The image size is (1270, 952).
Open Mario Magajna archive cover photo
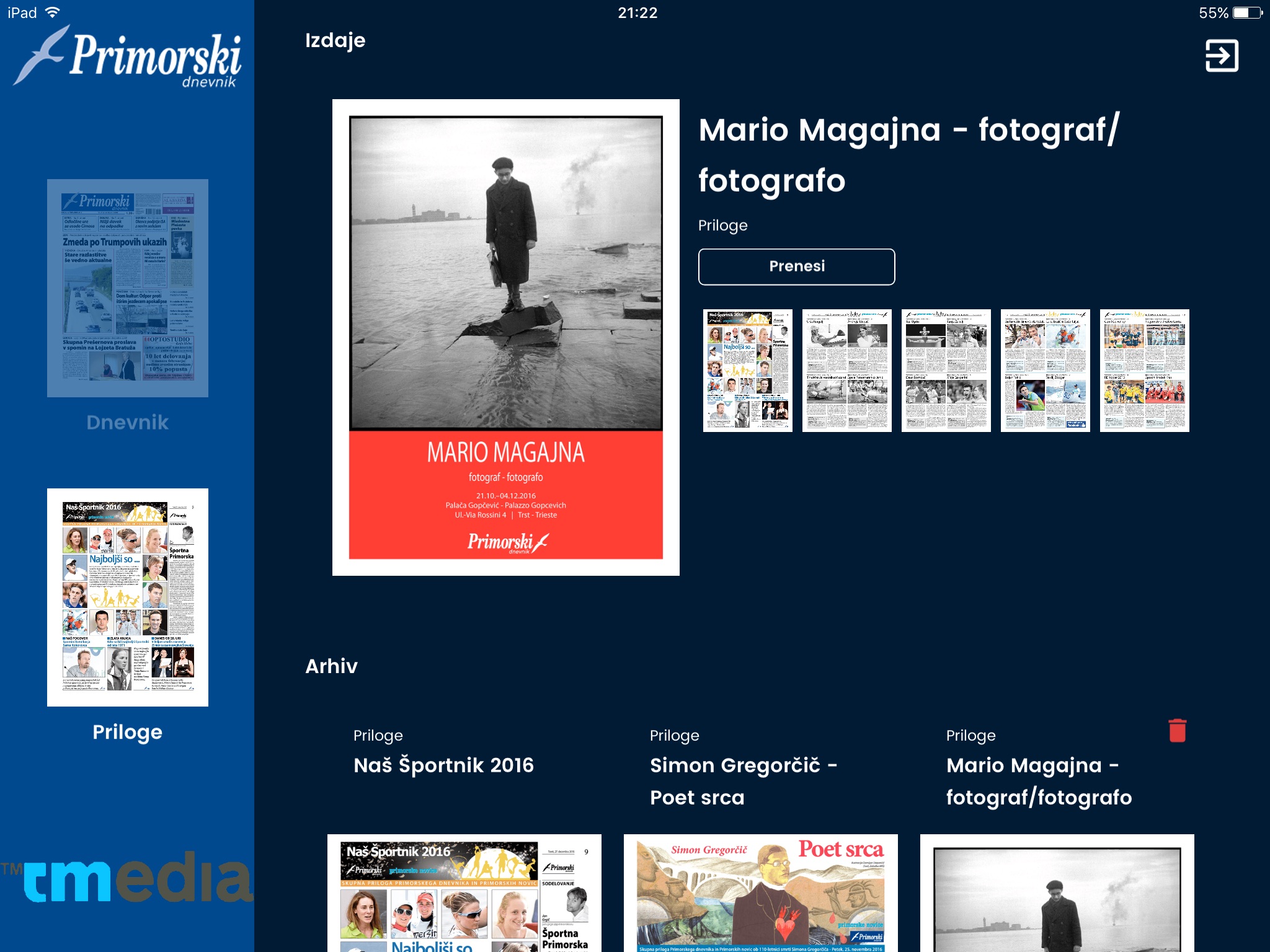point(1057,893)
